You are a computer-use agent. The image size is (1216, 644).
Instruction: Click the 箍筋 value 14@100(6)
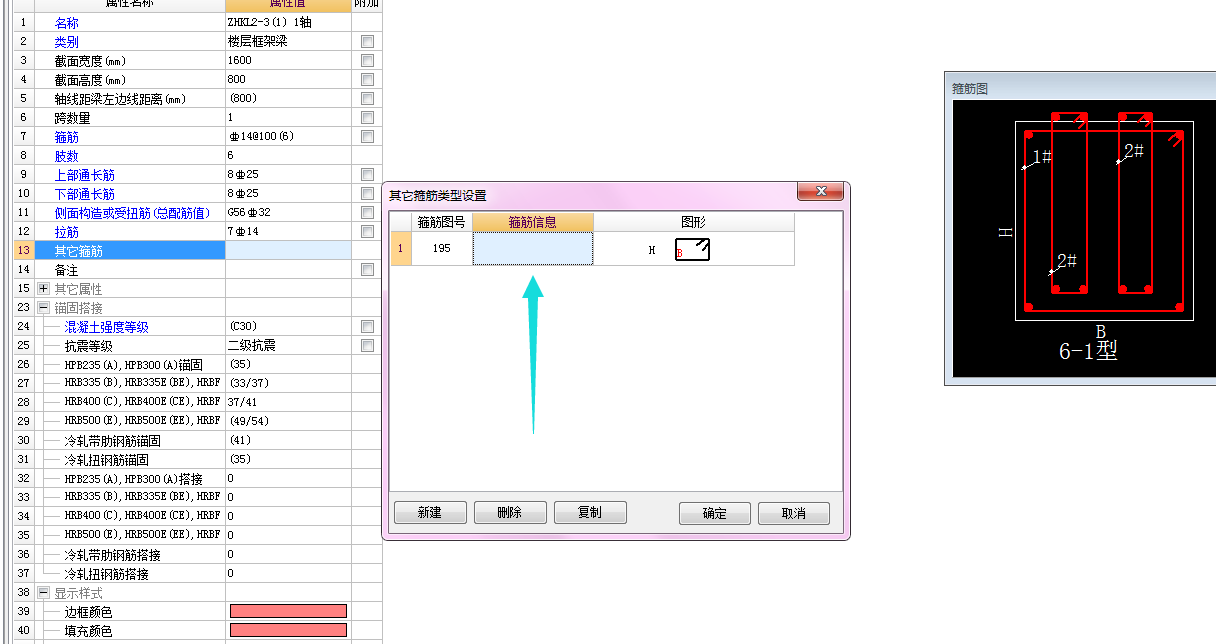click(x=260, y=137)
